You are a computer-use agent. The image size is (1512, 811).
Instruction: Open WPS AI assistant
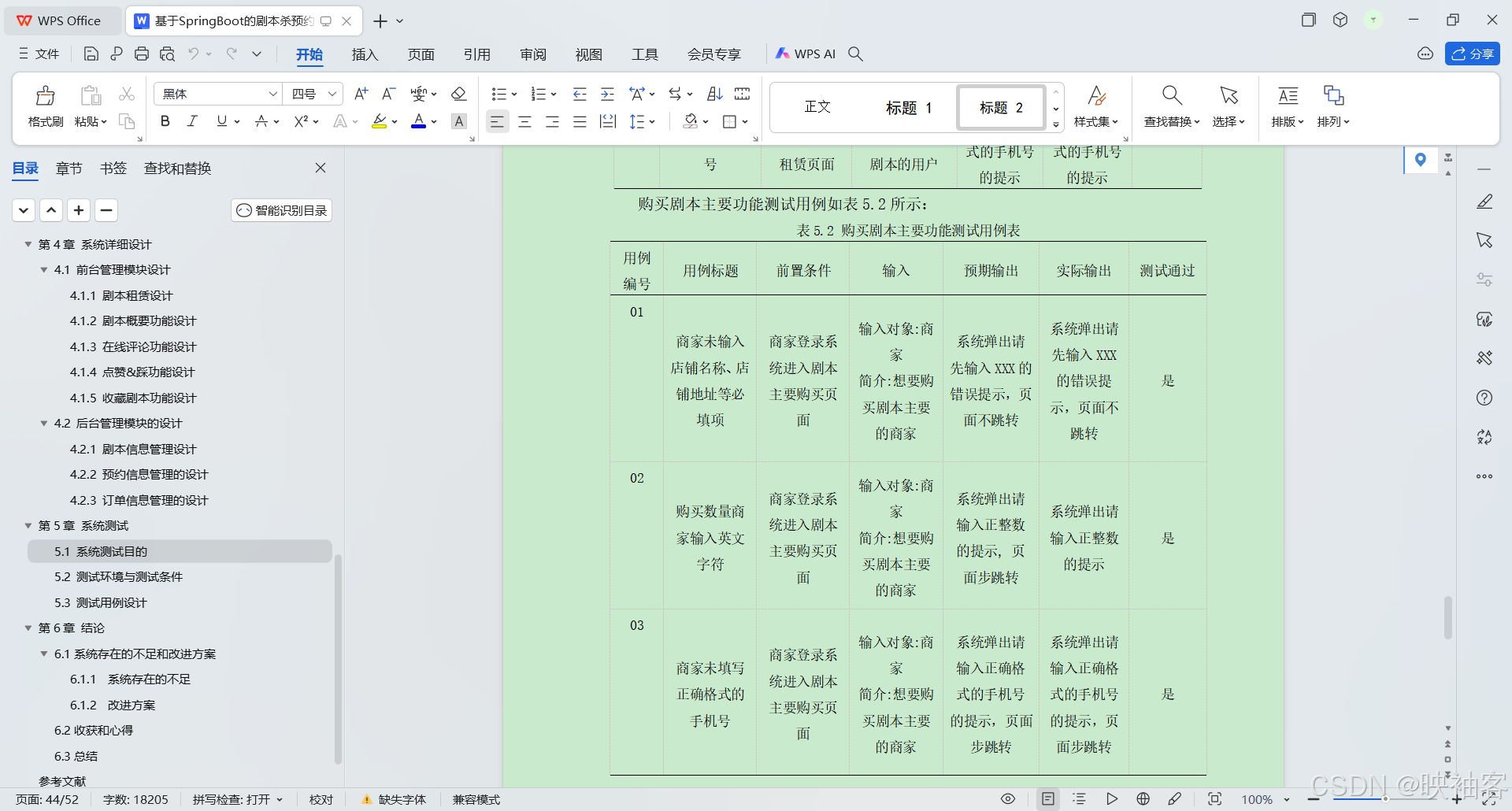[x=805, y=54]
